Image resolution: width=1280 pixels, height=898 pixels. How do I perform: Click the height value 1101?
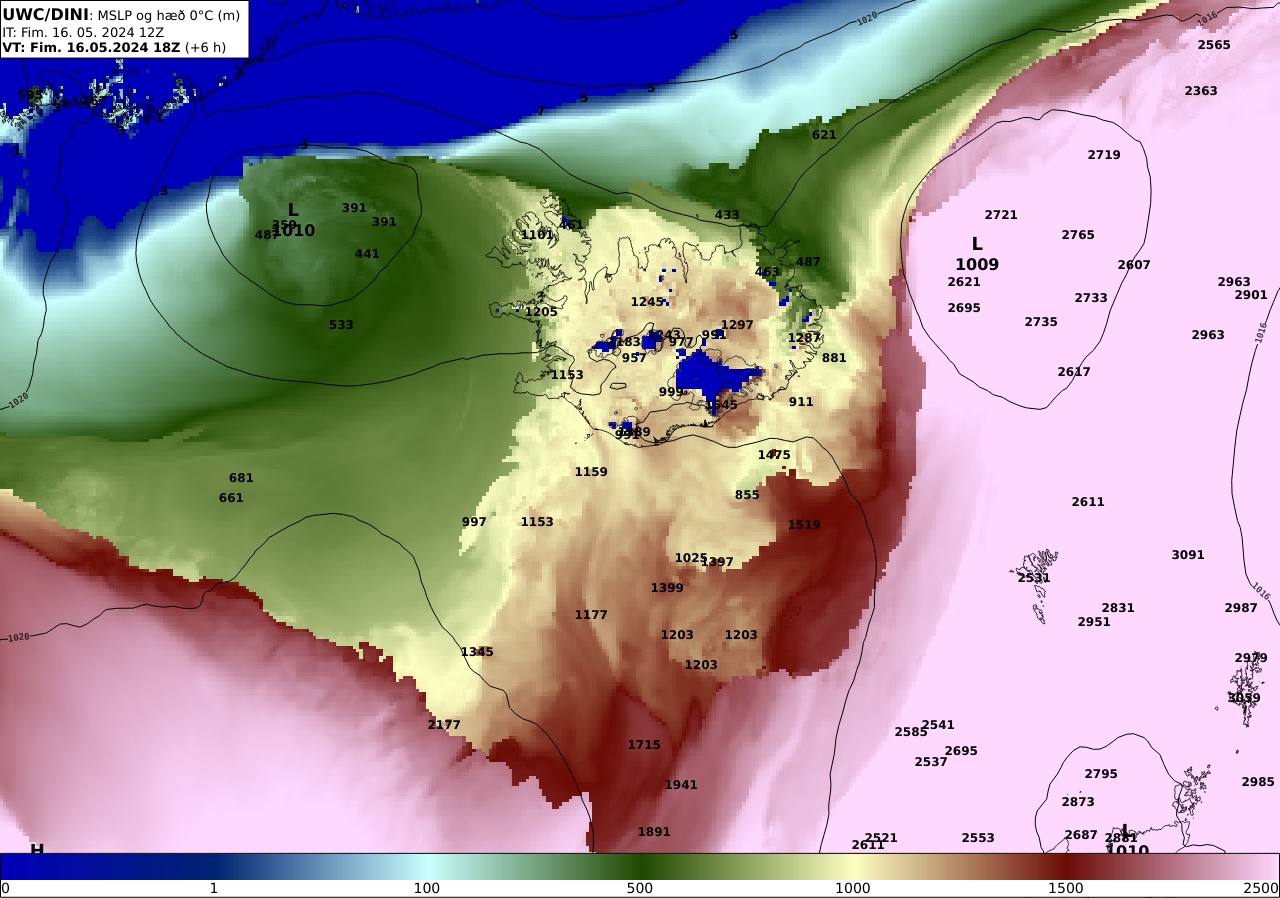537,235
